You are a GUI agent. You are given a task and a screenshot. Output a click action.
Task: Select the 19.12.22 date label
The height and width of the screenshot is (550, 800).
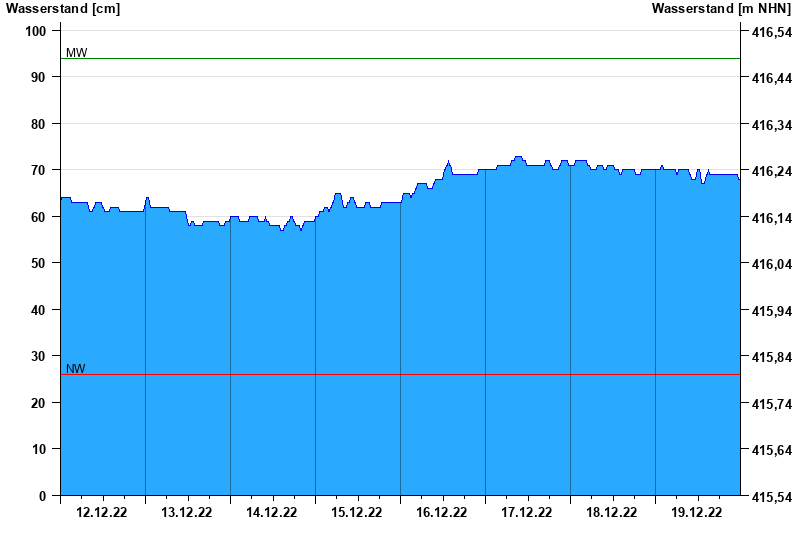click(696, 512)
